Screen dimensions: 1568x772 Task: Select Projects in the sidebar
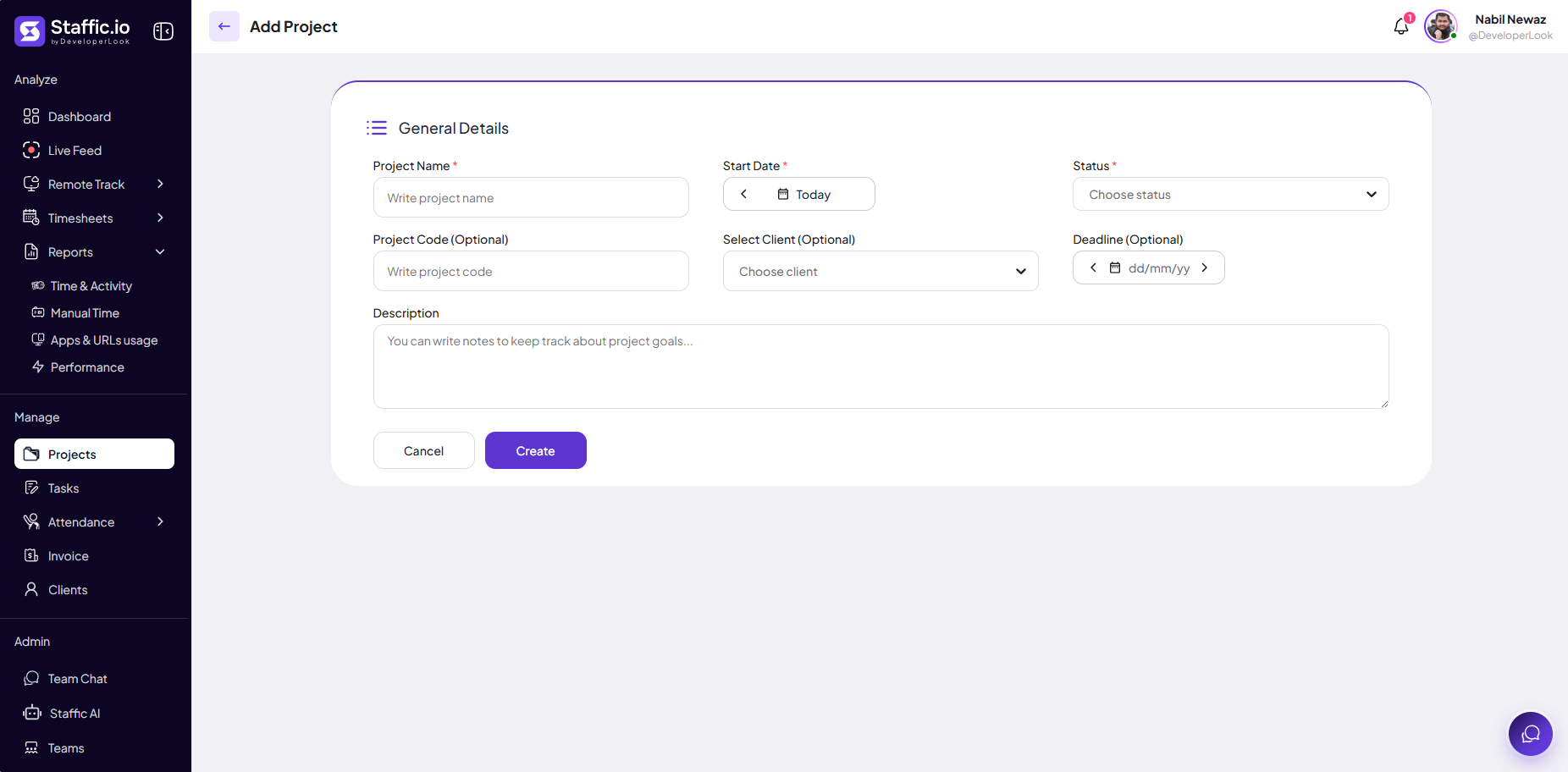point(95,454)
